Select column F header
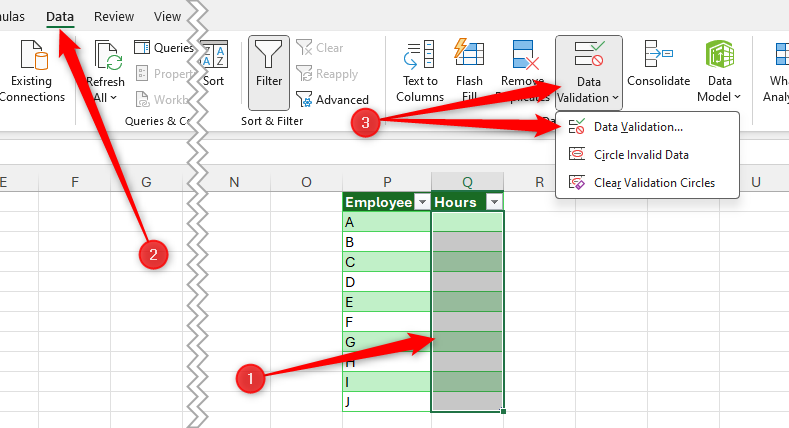Screen dimensions: 789x428 [x=74, y=182]
